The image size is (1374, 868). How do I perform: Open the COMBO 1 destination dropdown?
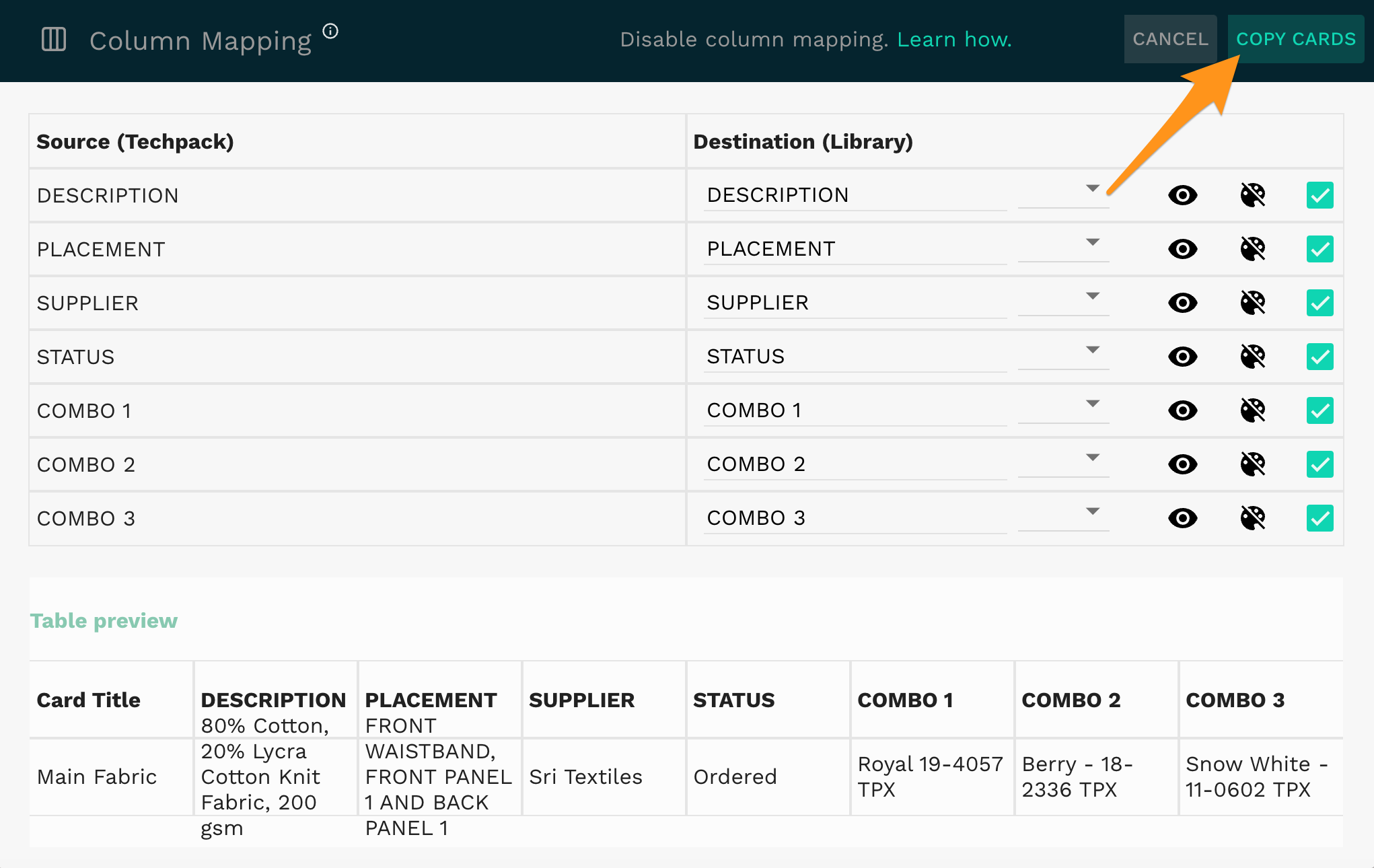point(1092,404)
